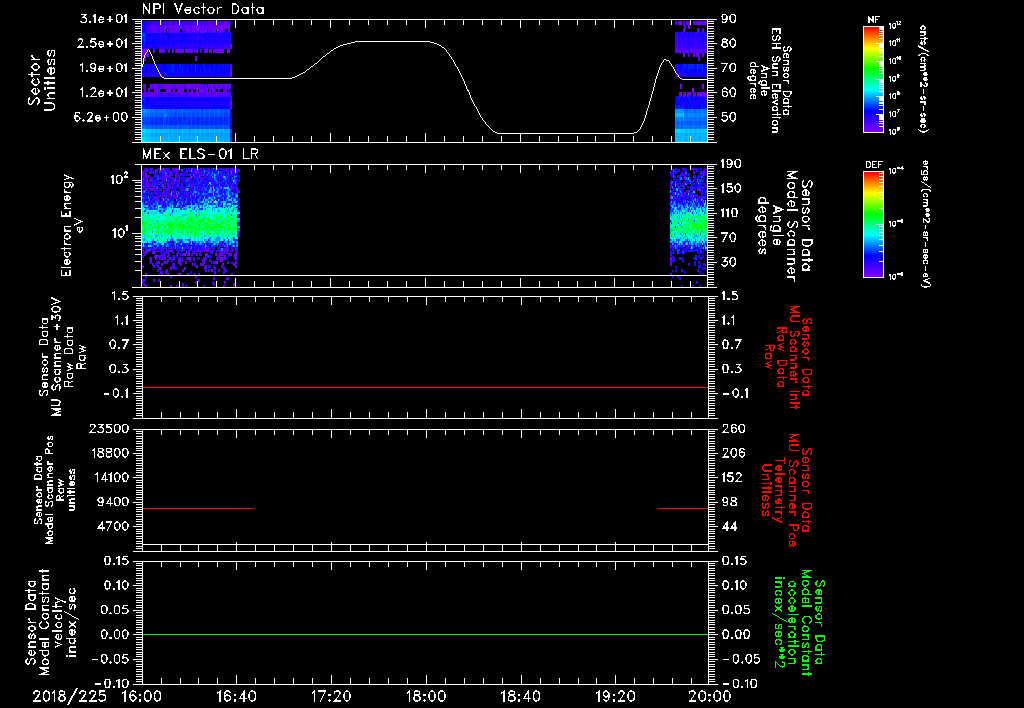Click the 2.5e+01 sector tick label
Viewport: 1024px width, 708px height.
coord(101,43)
